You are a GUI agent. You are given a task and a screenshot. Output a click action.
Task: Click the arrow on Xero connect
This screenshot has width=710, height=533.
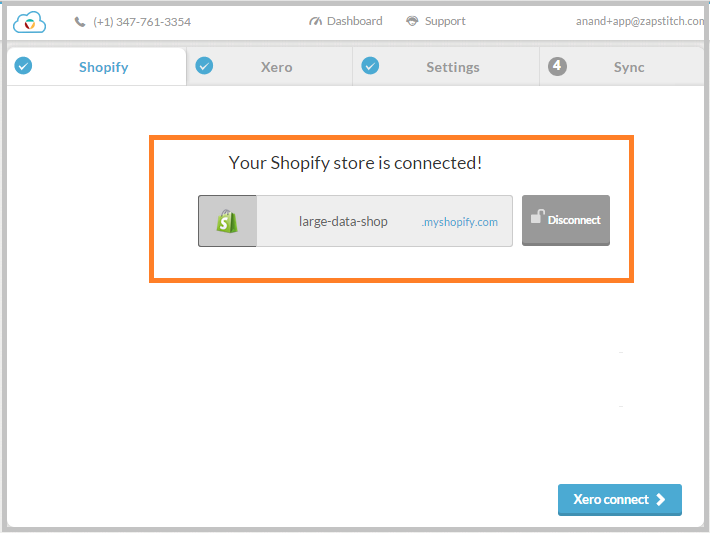click(661, 499)
